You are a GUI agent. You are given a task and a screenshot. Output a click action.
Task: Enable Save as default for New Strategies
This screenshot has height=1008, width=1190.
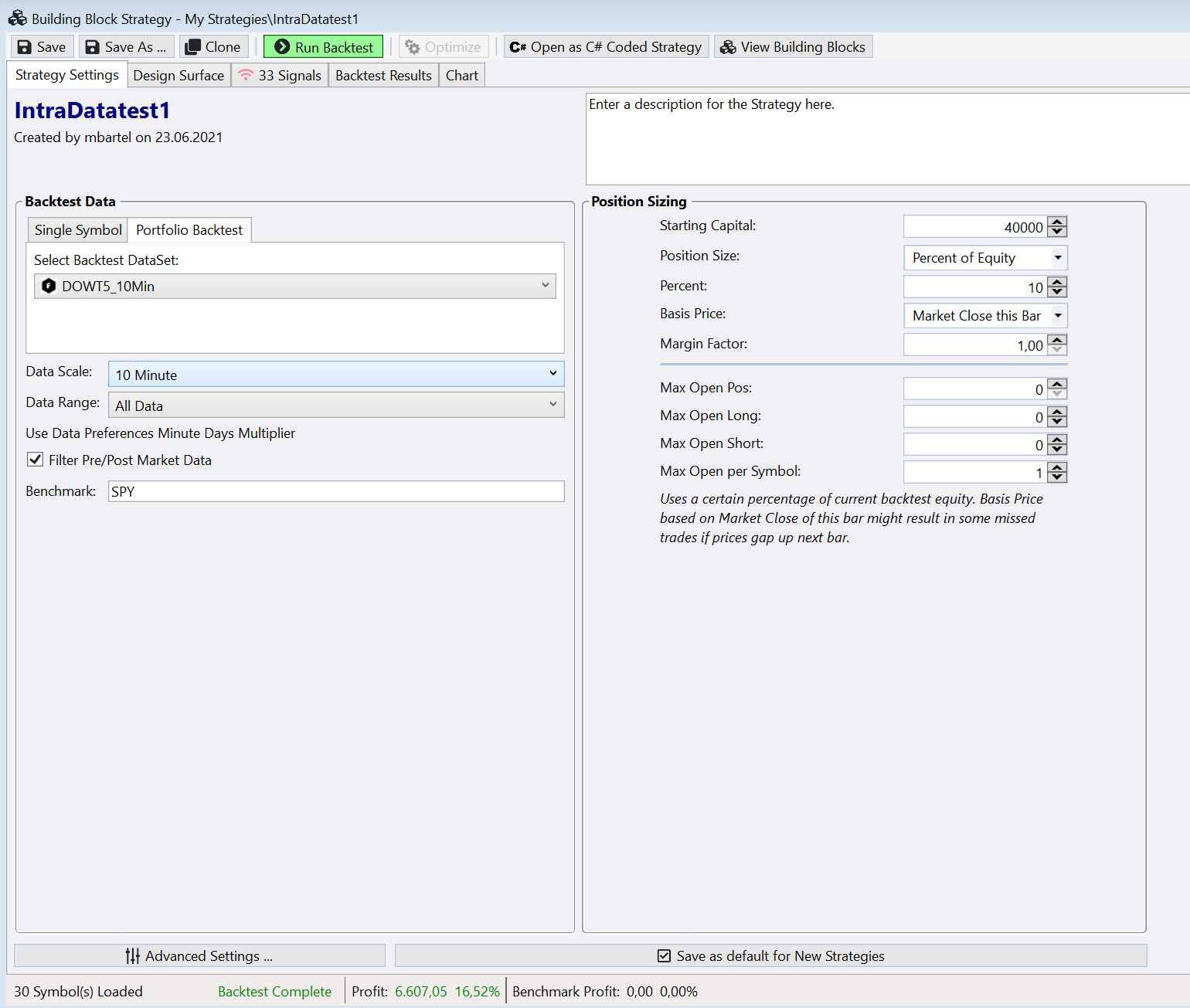click(x=665, y=955)
